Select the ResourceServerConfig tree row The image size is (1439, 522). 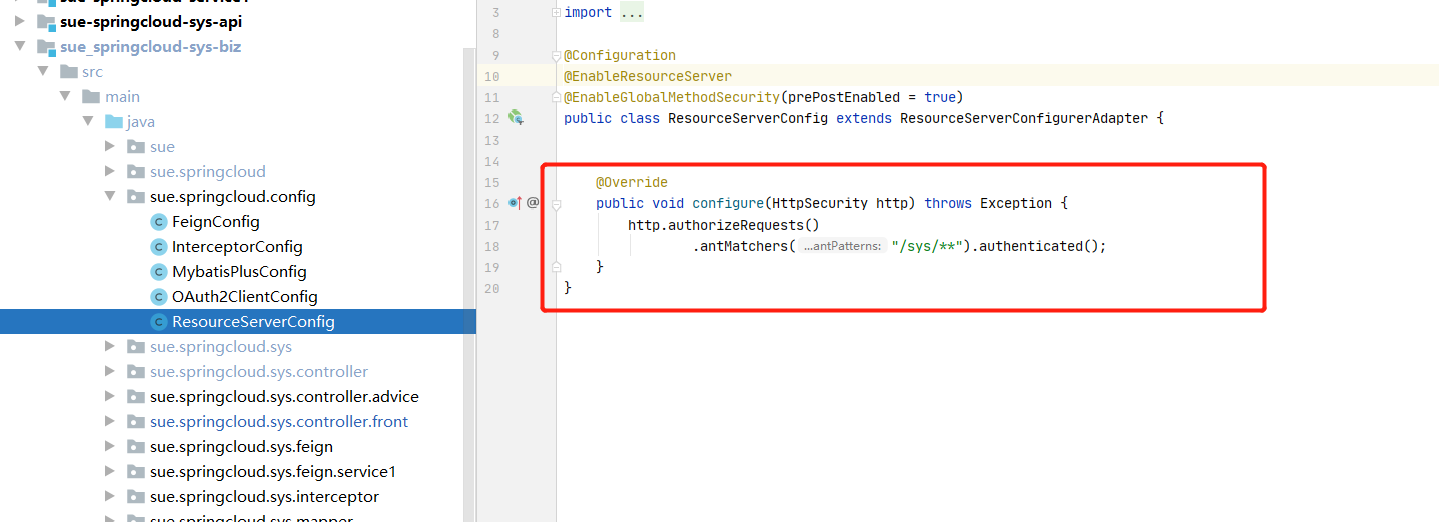click(238, 322)
